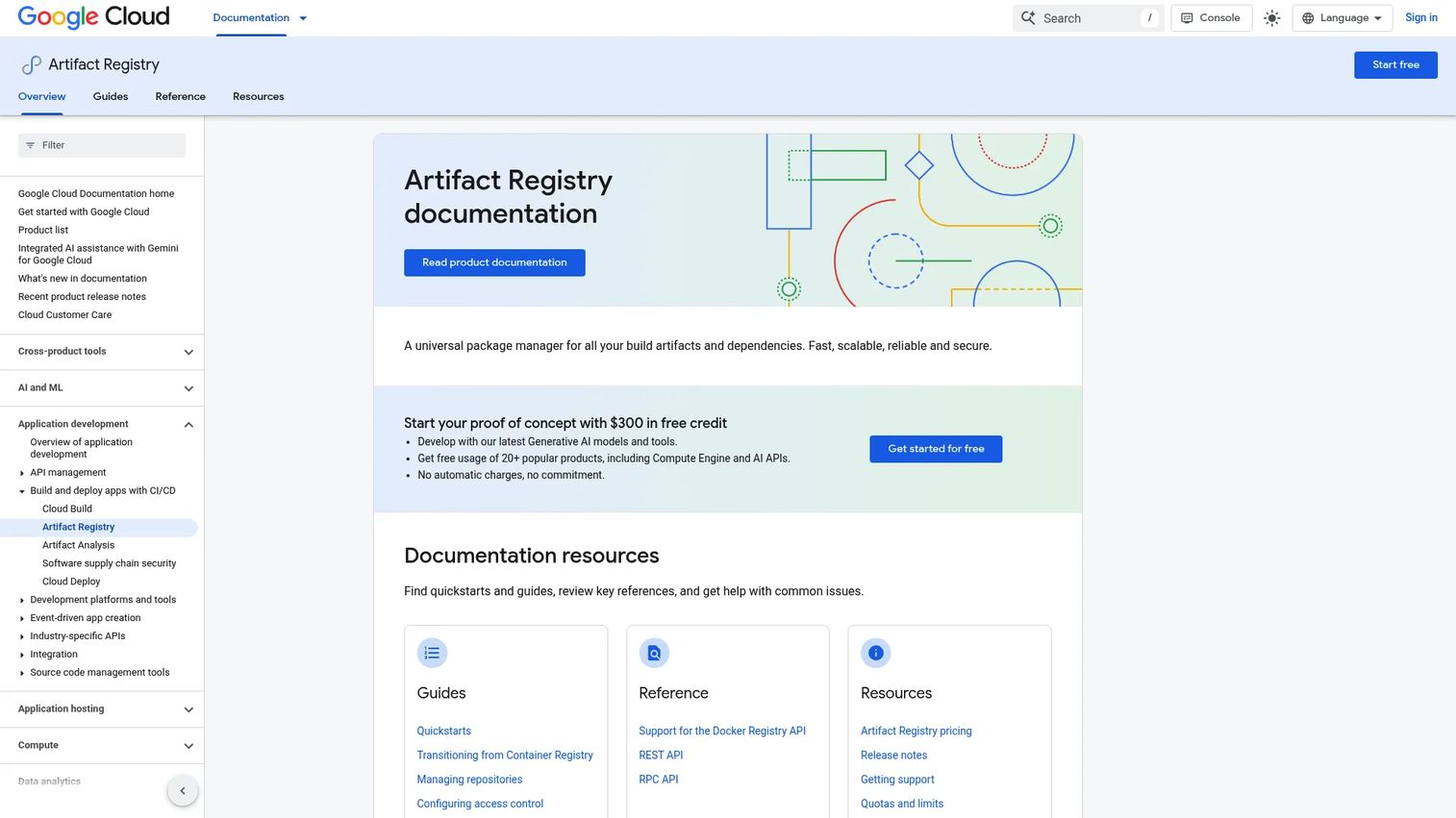The height and width of the screenshot is (818, 1456).
Task: Collapse Build and deploy apps with CI/CD
Action: (22, 491)
